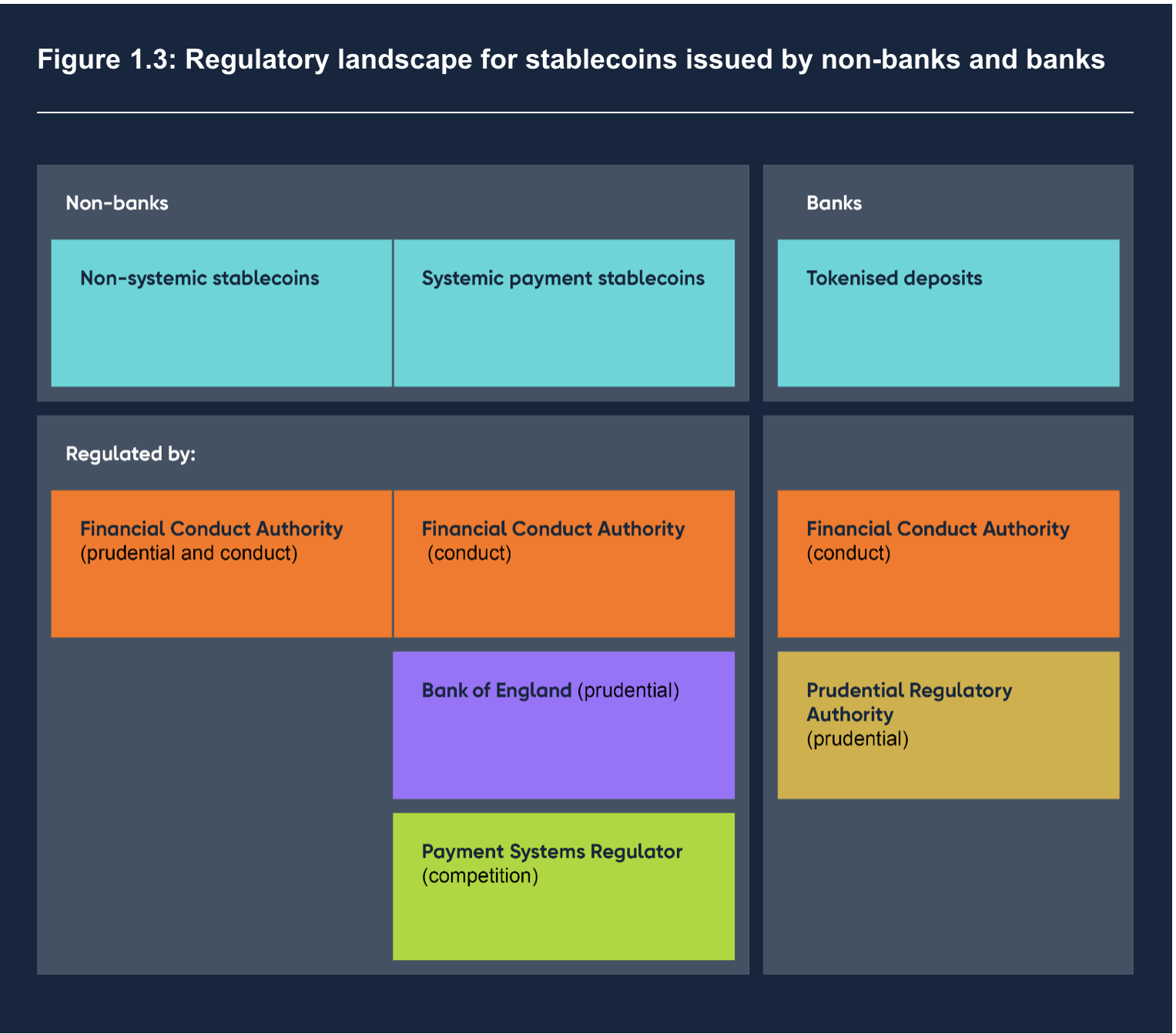Screen dimensions: 1176x1034
Task: Click the 'Bank of England (prudential)' box
Action: [x=564, y=725]
